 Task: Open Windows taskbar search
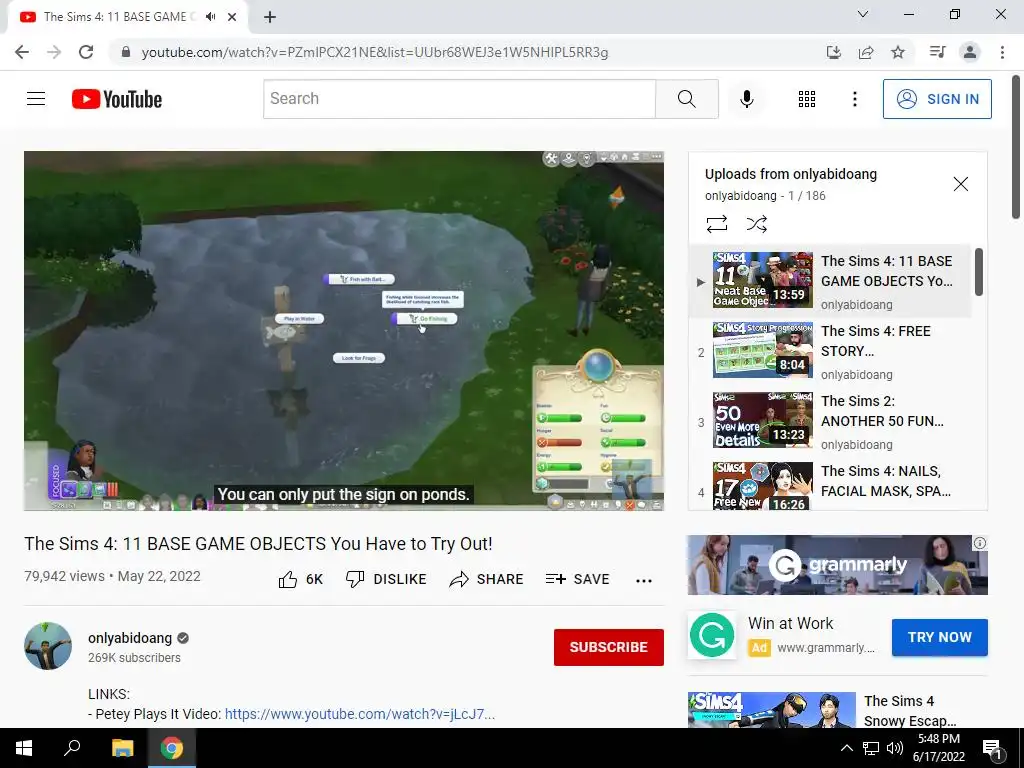tap(72, 748)
